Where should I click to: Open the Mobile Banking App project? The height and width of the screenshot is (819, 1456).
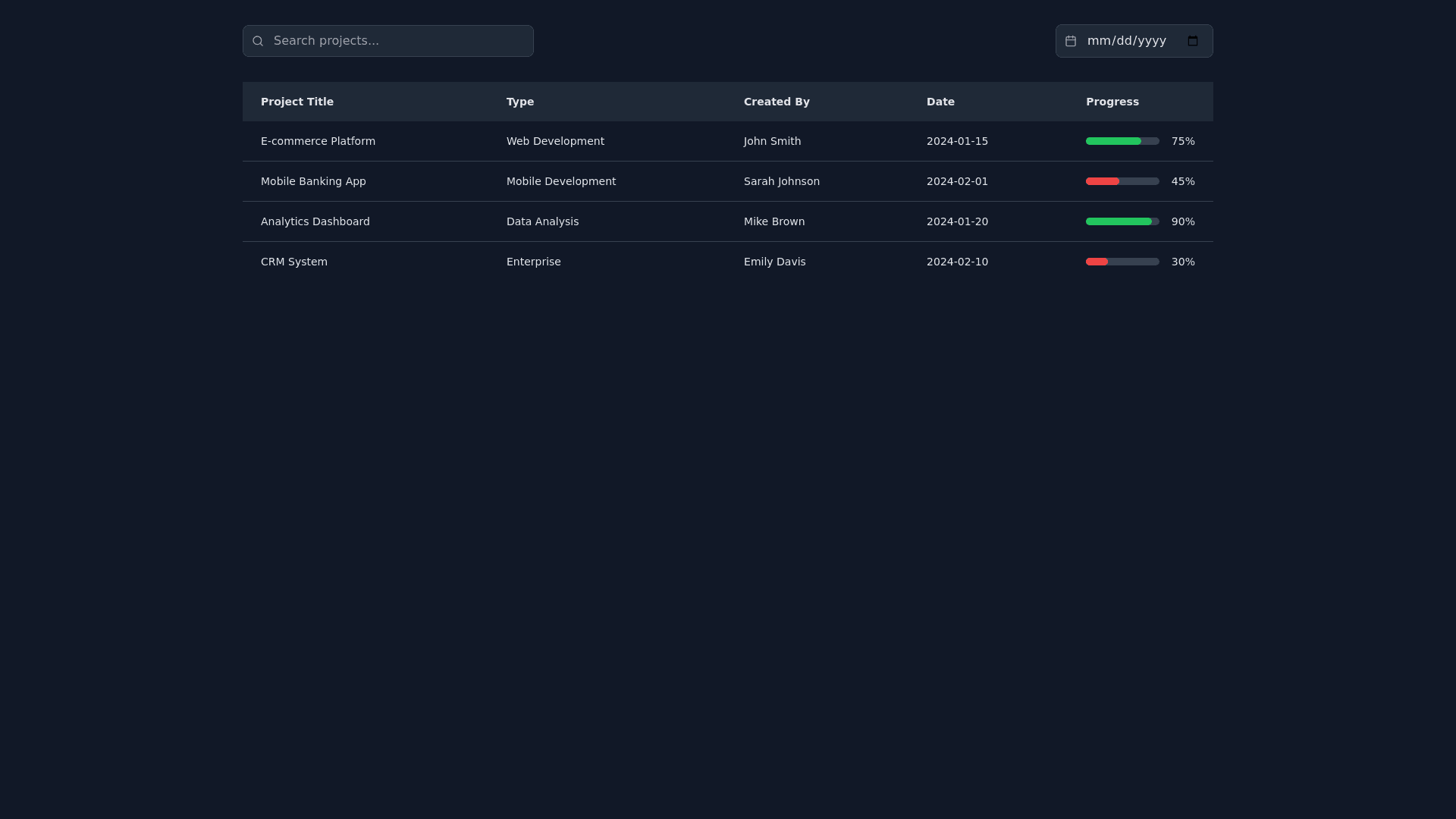tap(313, 181)
